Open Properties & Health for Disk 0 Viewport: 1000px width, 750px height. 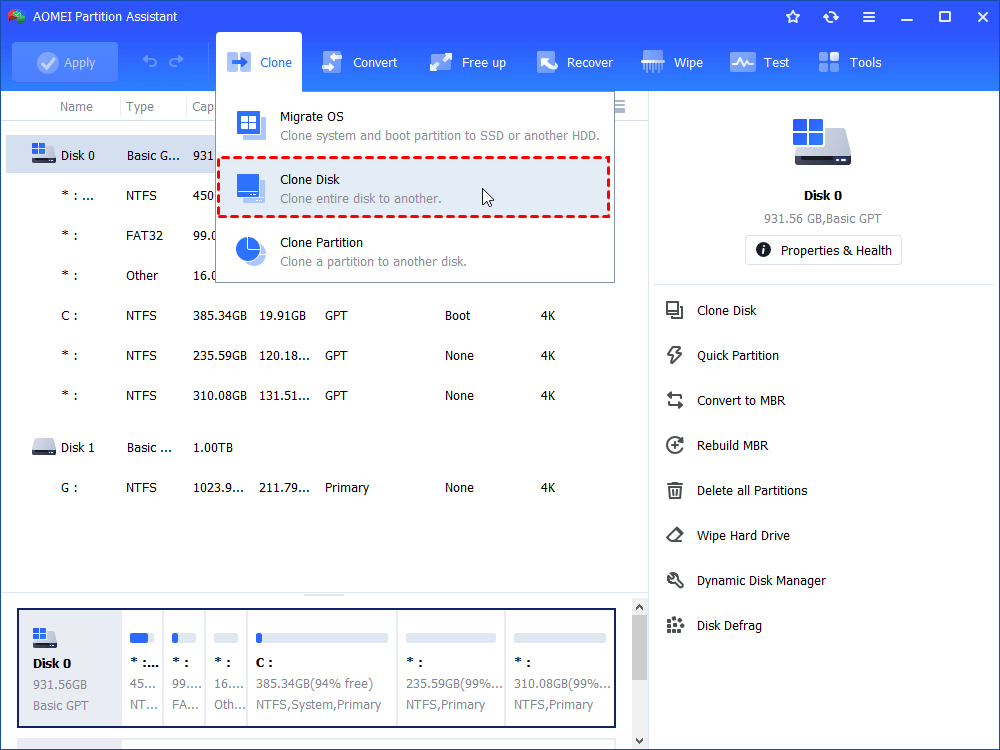pyautogui.click(x=823, y=250)
